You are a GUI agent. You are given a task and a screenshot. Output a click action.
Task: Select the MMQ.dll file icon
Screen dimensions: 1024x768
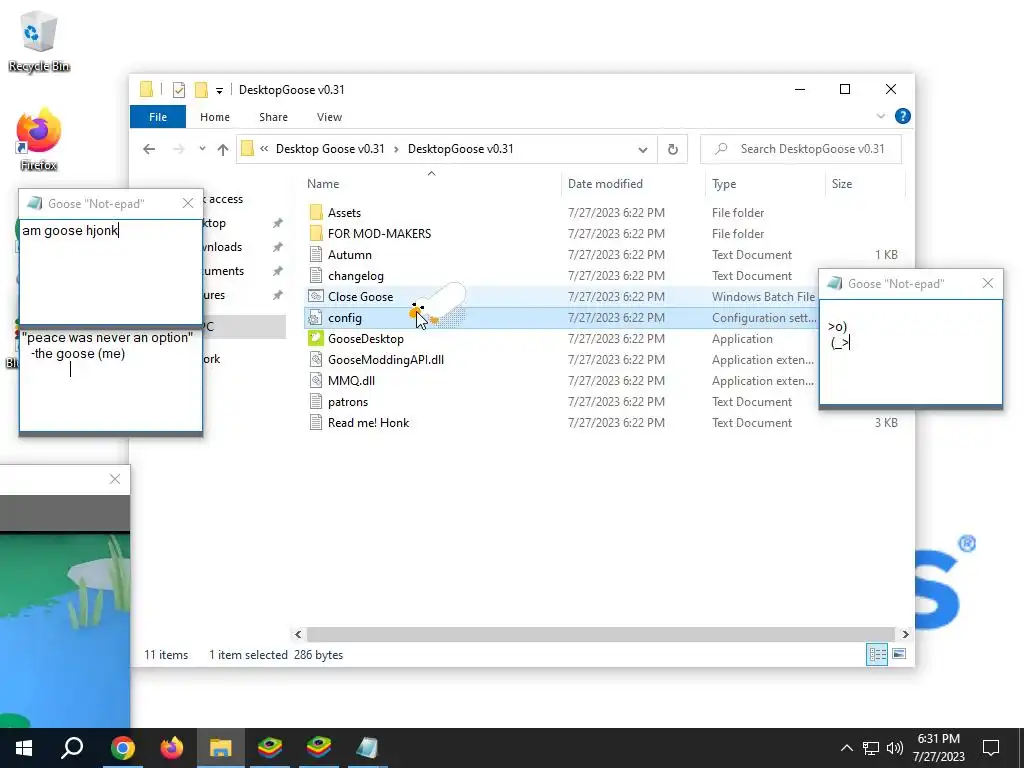coord(316,380)
